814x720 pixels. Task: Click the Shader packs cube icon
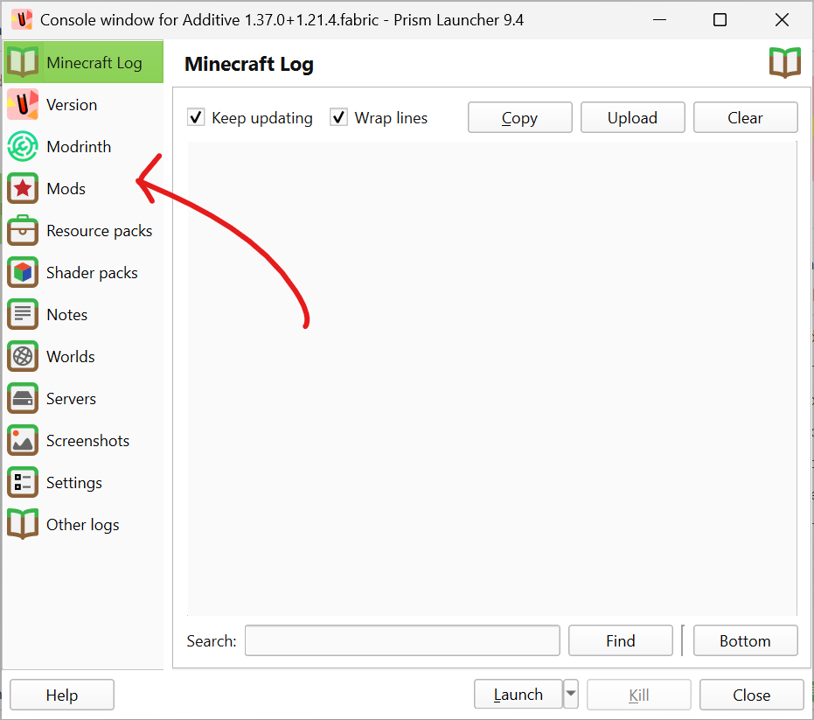pyautogui.click(x=22, y=273)
